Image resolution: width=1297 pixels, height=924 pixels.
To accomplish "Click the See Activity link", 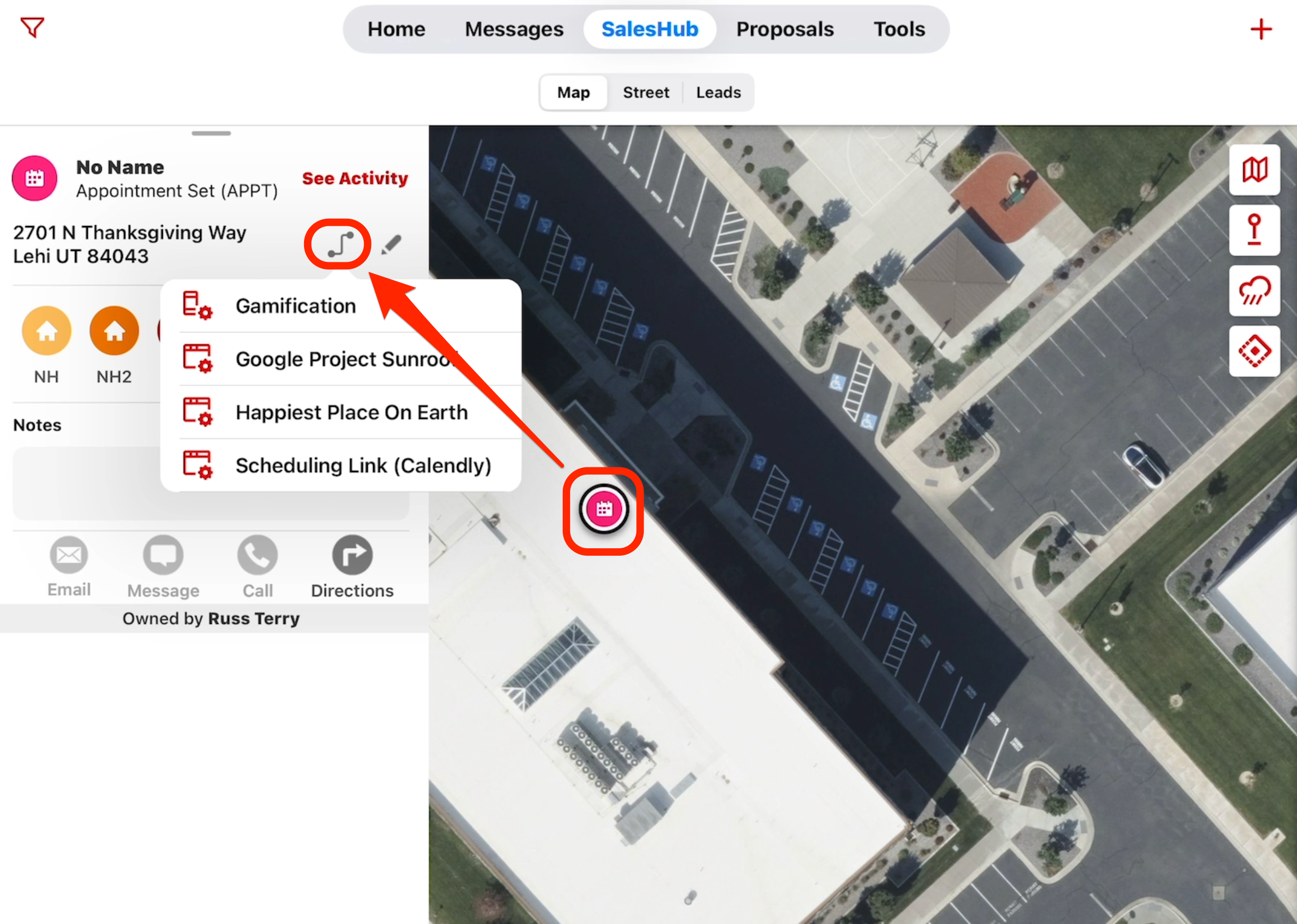I will click(x=355, y=178).
